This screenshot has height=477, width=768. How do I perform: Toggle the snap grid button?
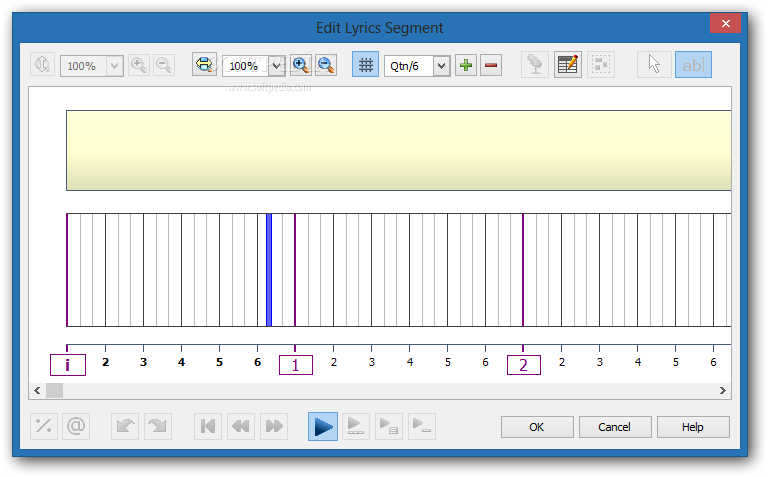(x=365, y=65)
